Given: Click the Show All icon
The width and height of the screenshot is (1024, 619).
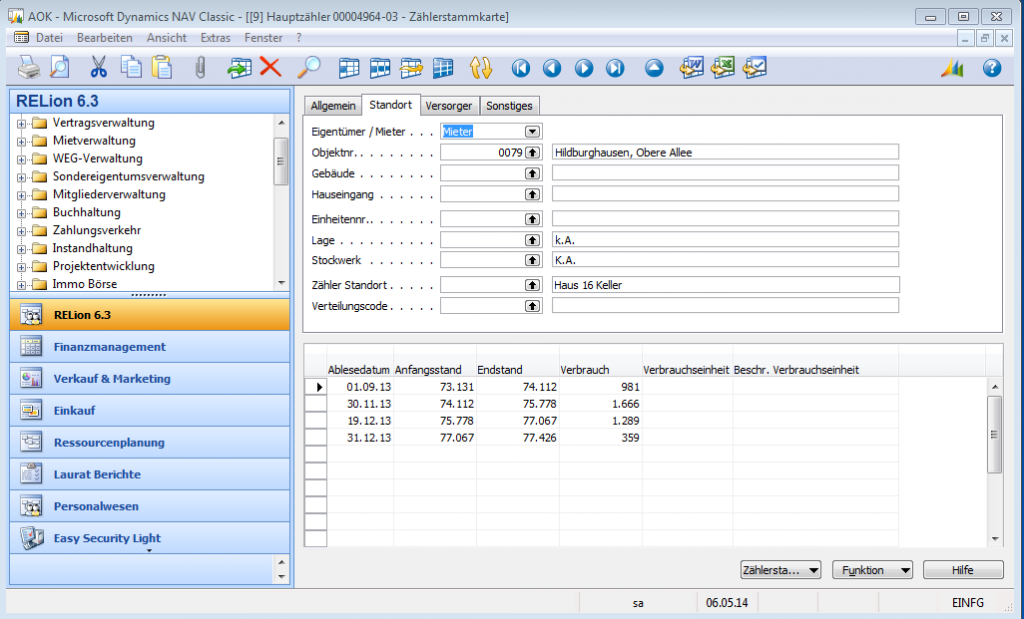Looking at the screenshot, I should coord(443,68).
